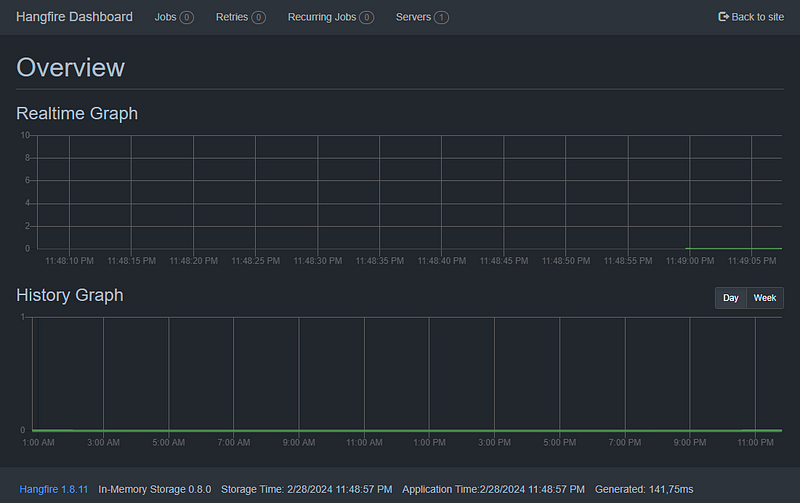Click the 11:48:10 PM realtime axis label

point(69,261)
